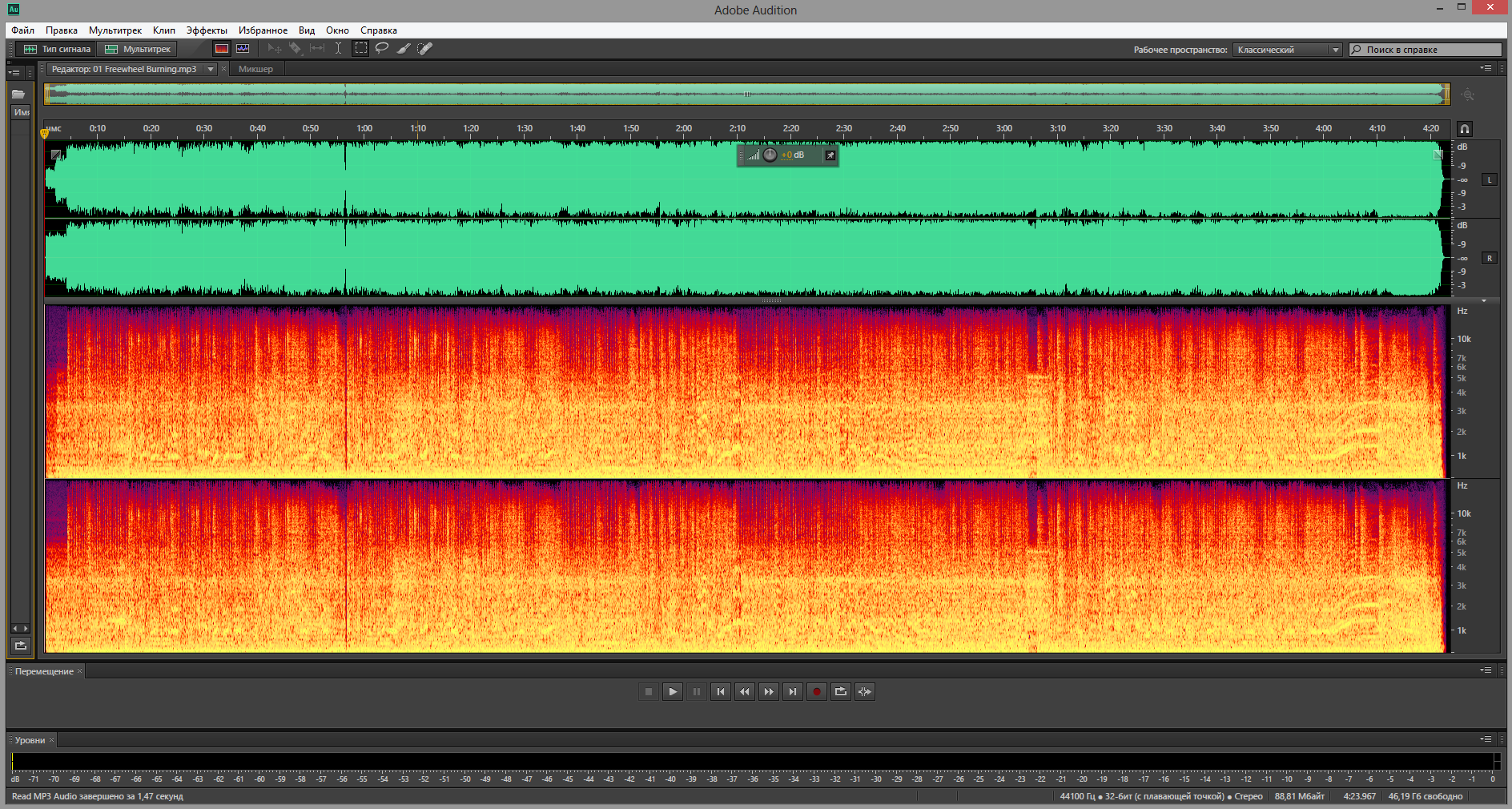Select the Spot Healing Brush tool

click(x=425, y=49)
